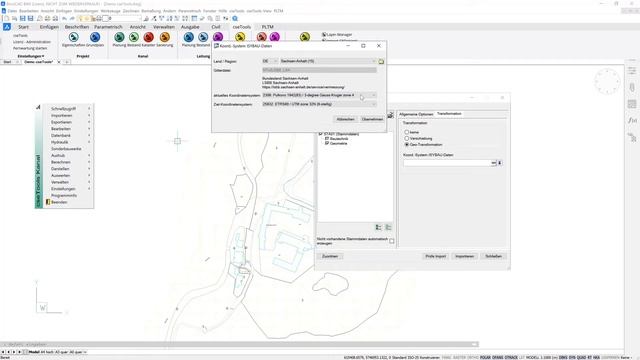The width and height of the screenshot is (640, 360).
Task: Click the help icon in quick toolbar
Action: tap(235, 19)
